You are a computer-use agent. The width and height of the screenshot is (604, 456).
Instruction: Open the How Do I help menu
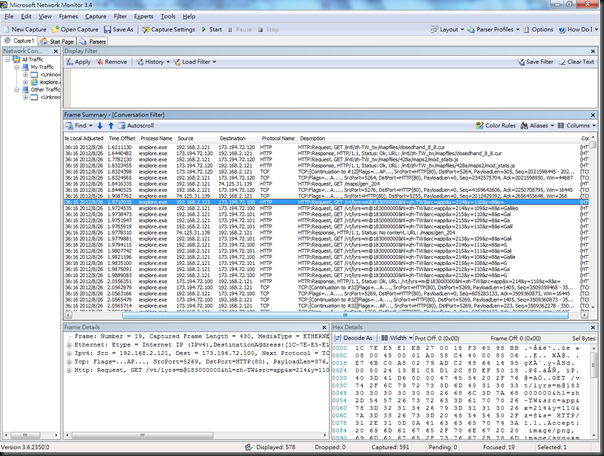[x=578, y=30]
